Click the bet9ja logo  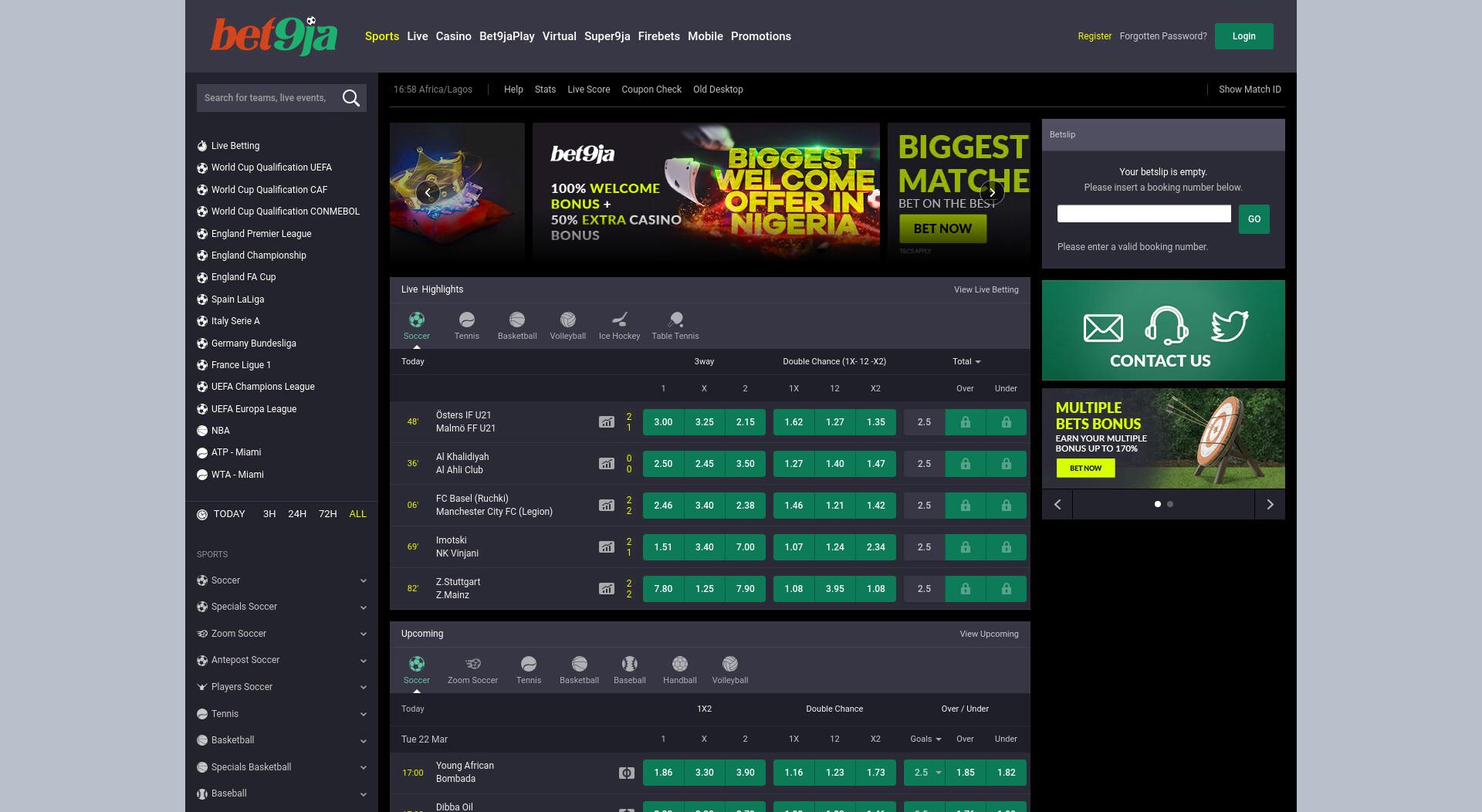tap(274, 36)
